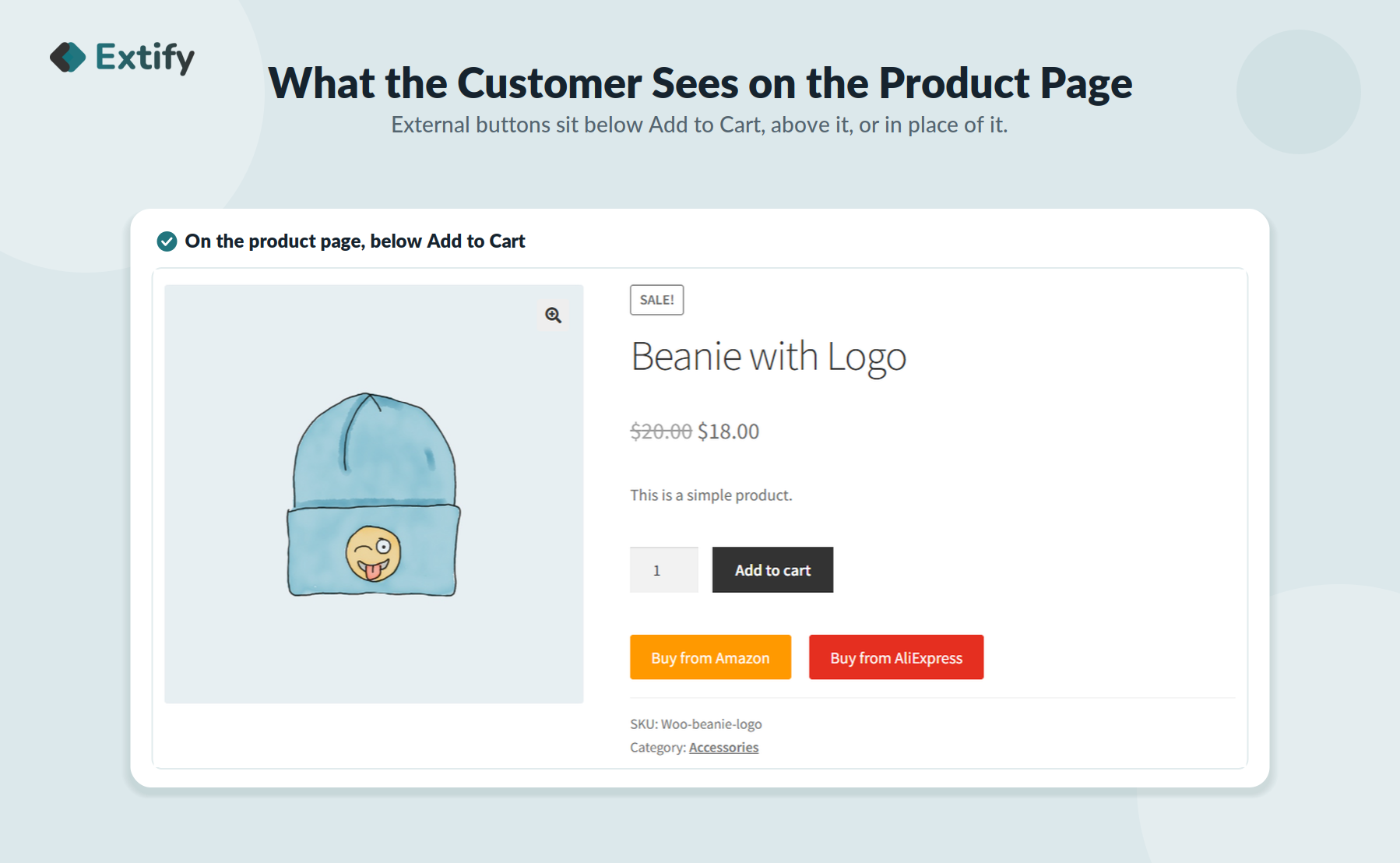
Task: Click the green checkmark icon
Action: click(167, 241)
